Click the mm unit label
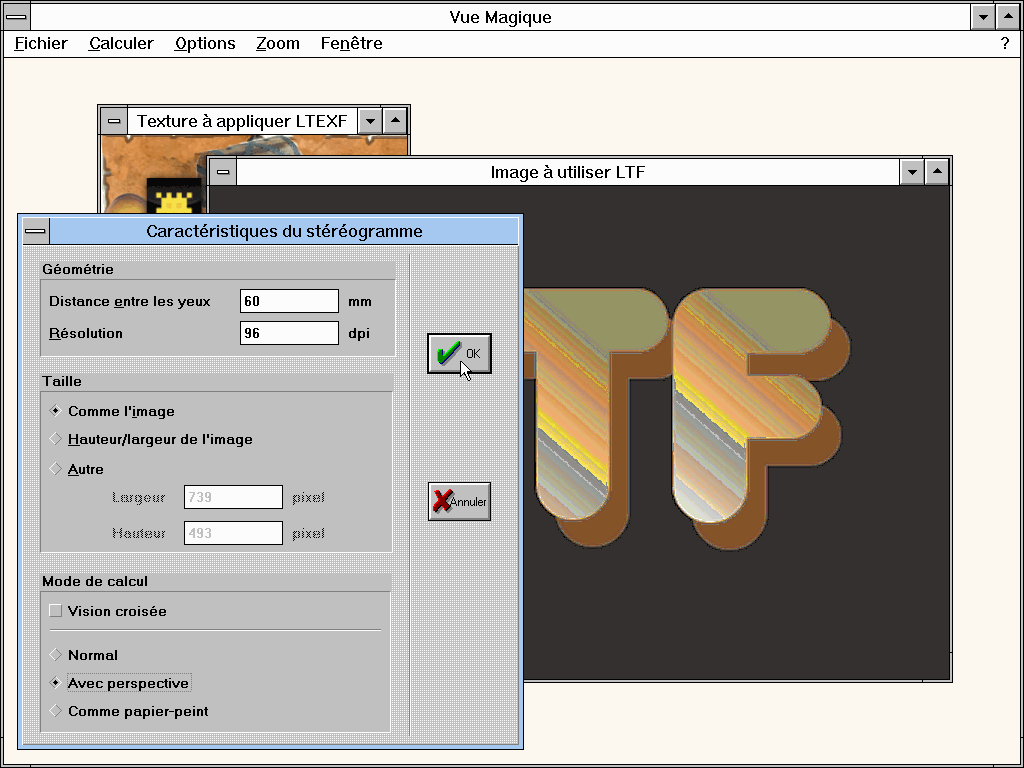1024x768 pixels. pyautogui.click(x=360, y=302)
